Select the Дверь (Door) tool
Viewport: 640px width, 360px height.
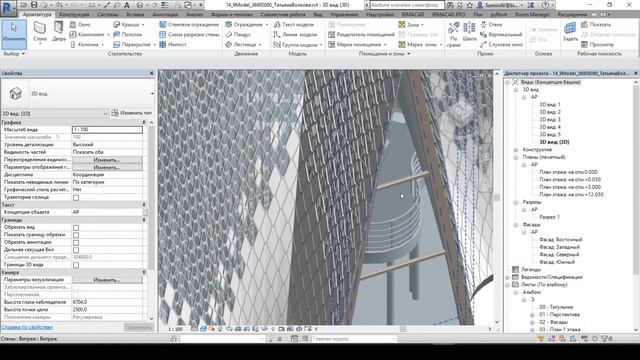point(59,32)
